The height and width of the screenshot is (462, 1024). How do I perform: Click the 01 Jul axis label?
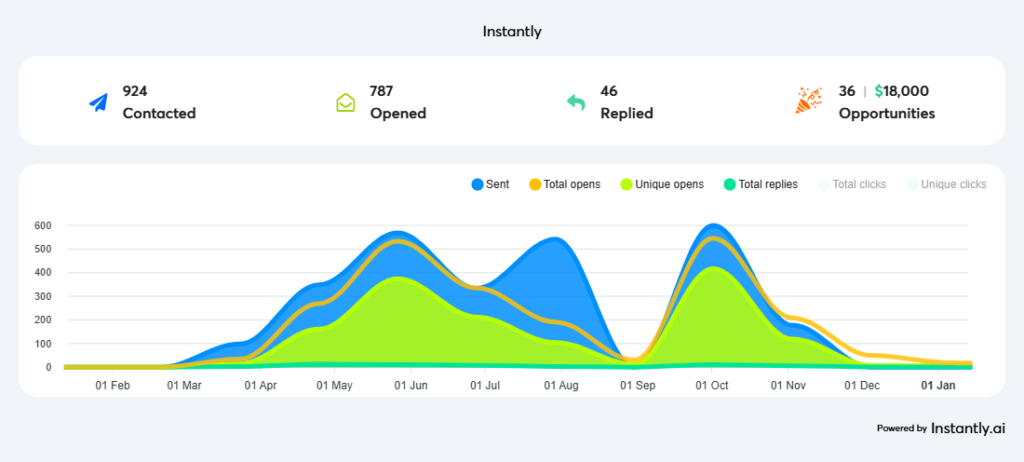485,386
